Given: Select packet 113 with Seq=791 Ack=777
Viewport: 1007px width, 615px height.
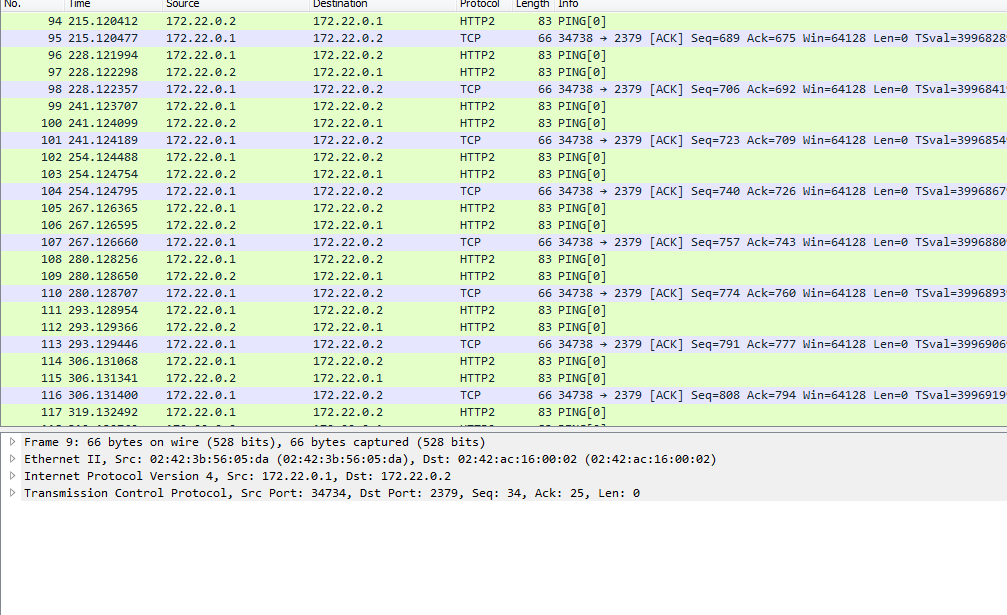Looking at the screenshot, I should point(504,344).
